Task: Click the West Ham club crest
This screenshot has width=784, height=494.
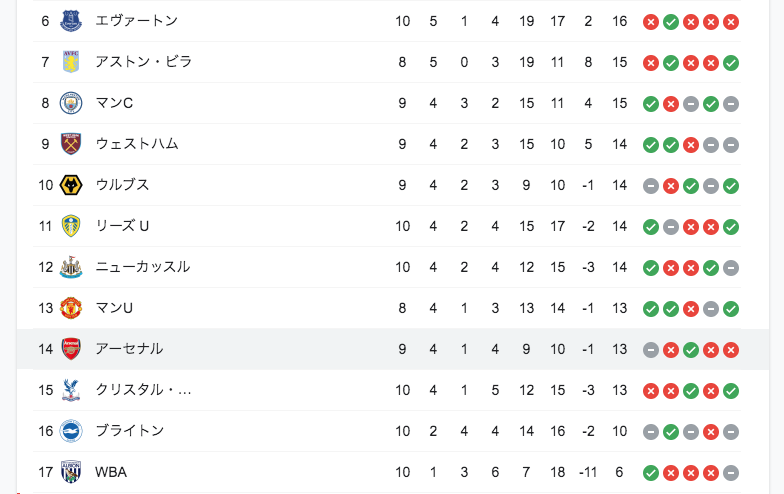Action: (x=71, y=144)
